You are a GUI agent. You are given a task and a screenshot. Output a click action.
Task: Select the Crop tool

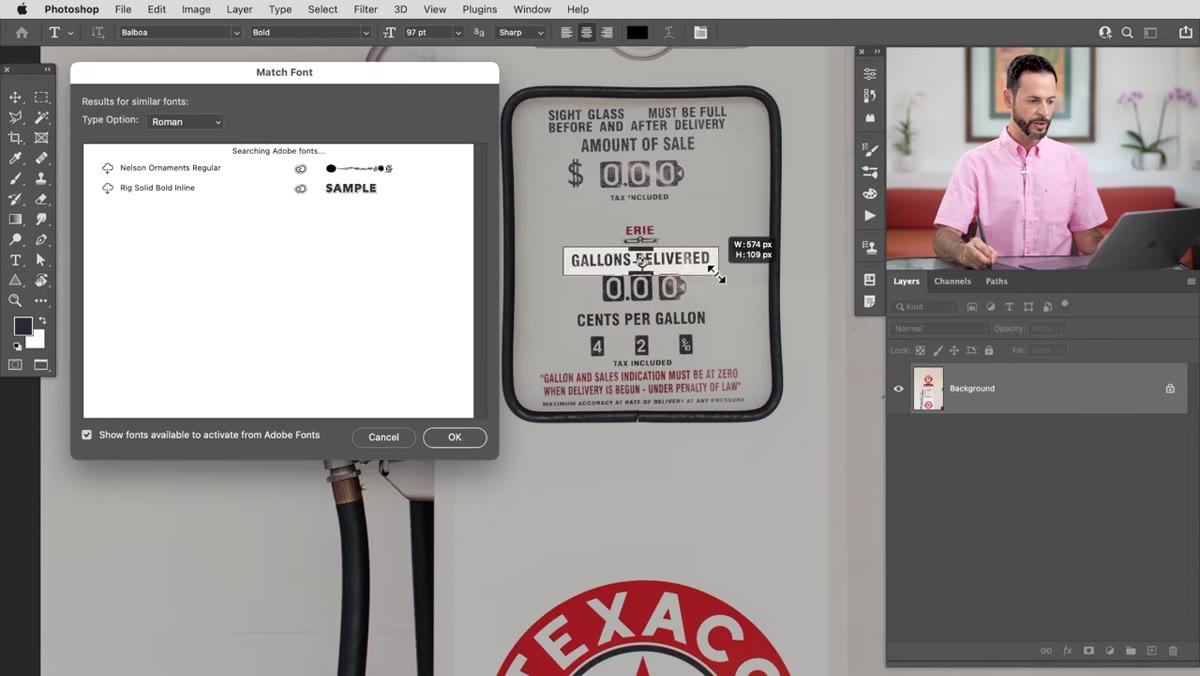click(16, 138)
